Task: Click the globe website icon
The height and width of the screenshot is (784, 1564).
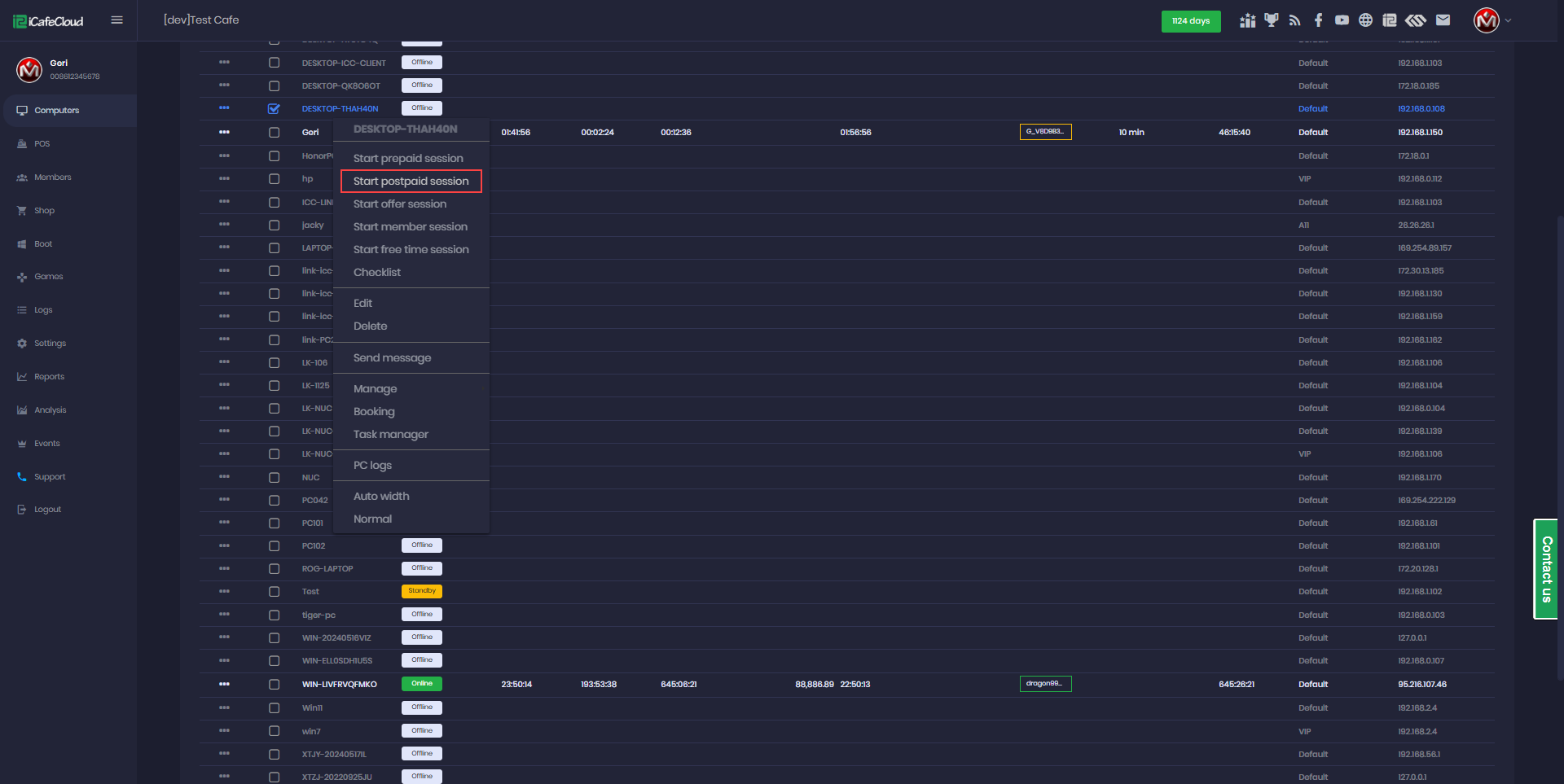Action: [x=1365, y=20]
